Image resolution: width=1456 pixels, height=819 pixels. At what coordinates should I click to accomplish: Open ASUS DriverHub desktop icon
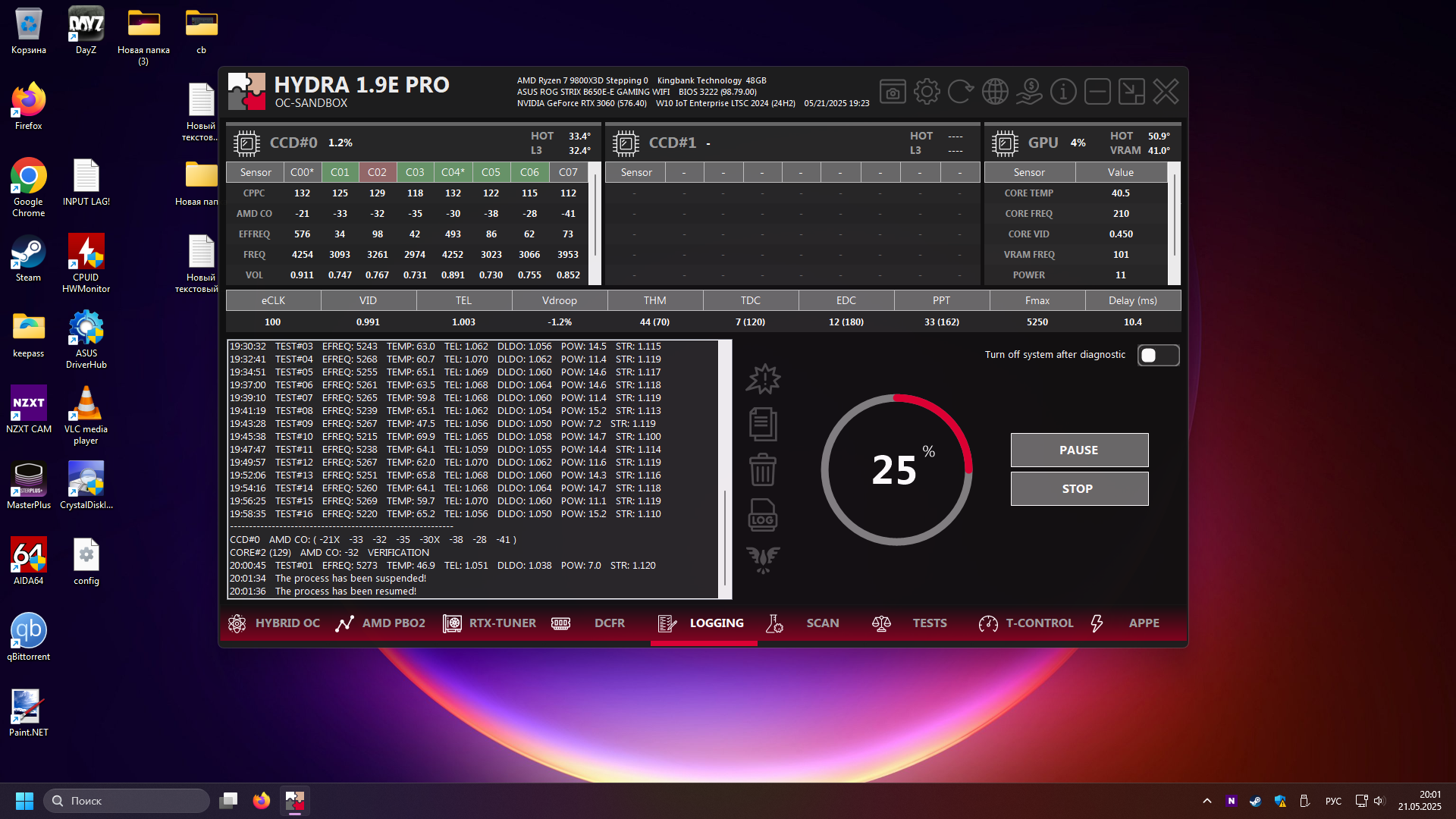(86, 339)
